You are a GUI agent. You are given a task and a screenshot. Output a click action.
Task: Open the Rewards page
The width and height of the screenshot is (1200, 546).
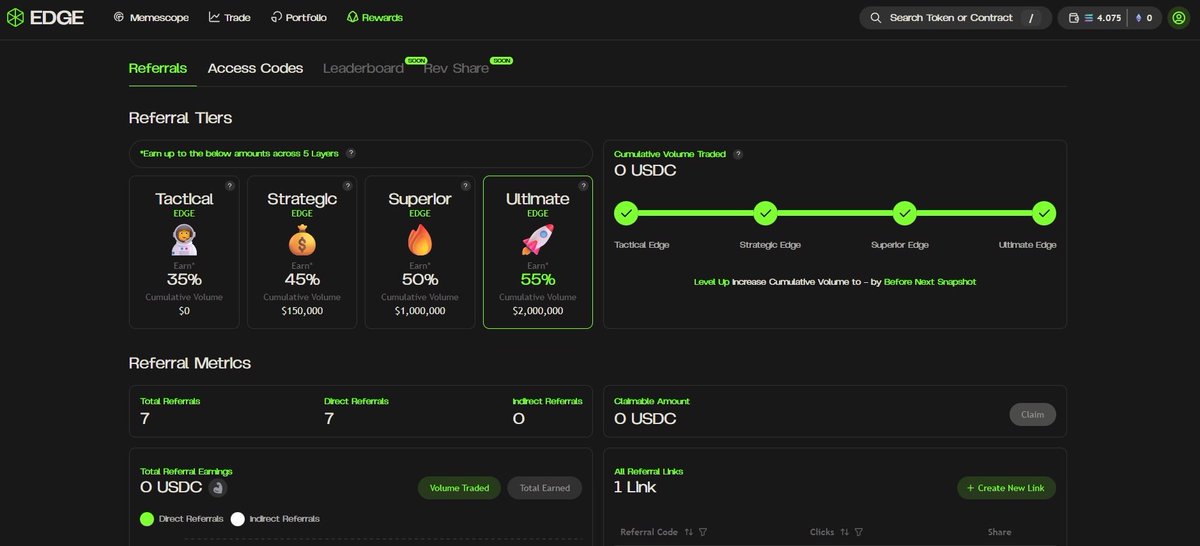pos(375,18)
